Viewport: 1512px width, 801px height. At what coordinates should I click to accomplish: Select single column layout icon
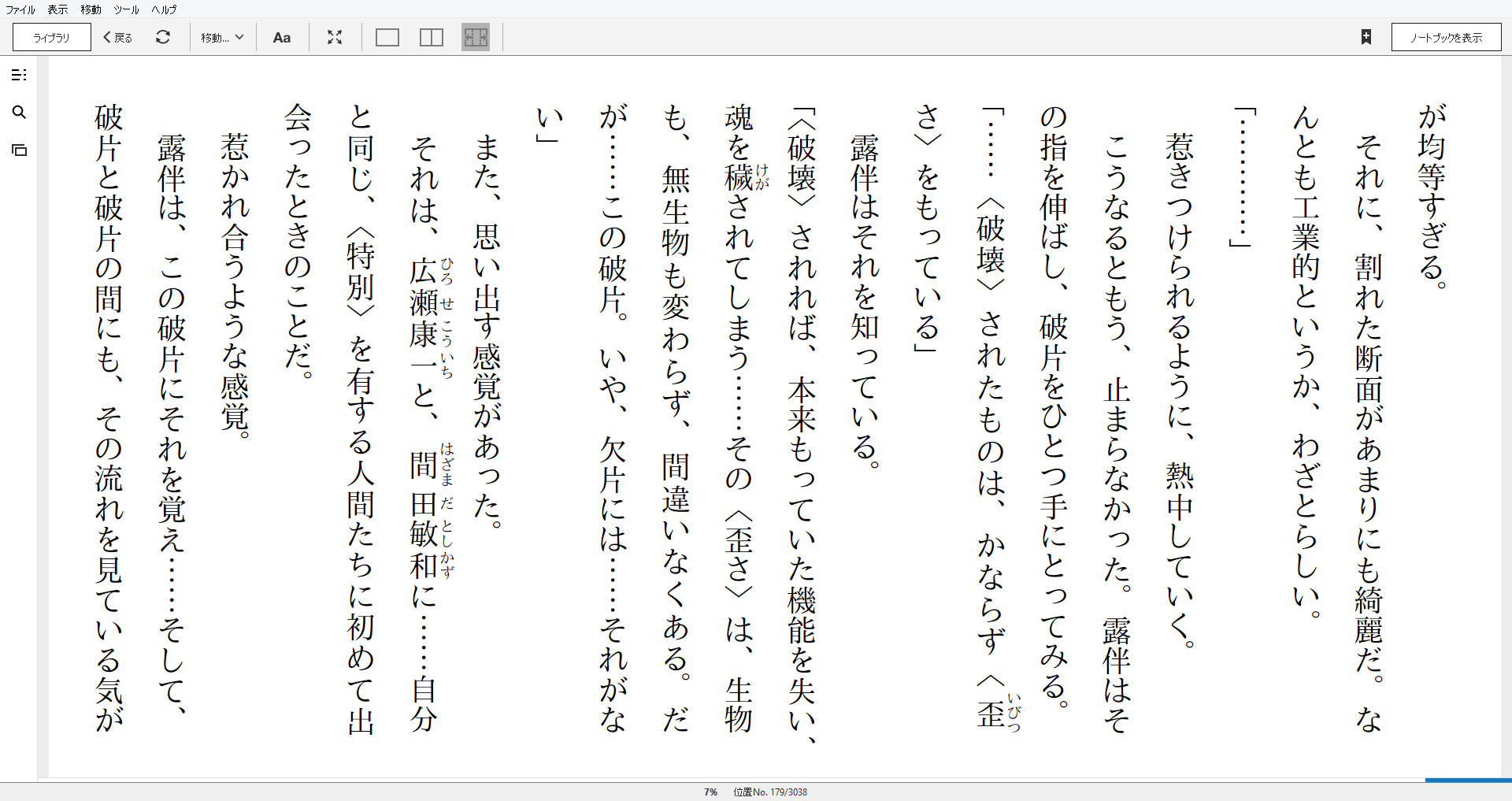[387, 37]
